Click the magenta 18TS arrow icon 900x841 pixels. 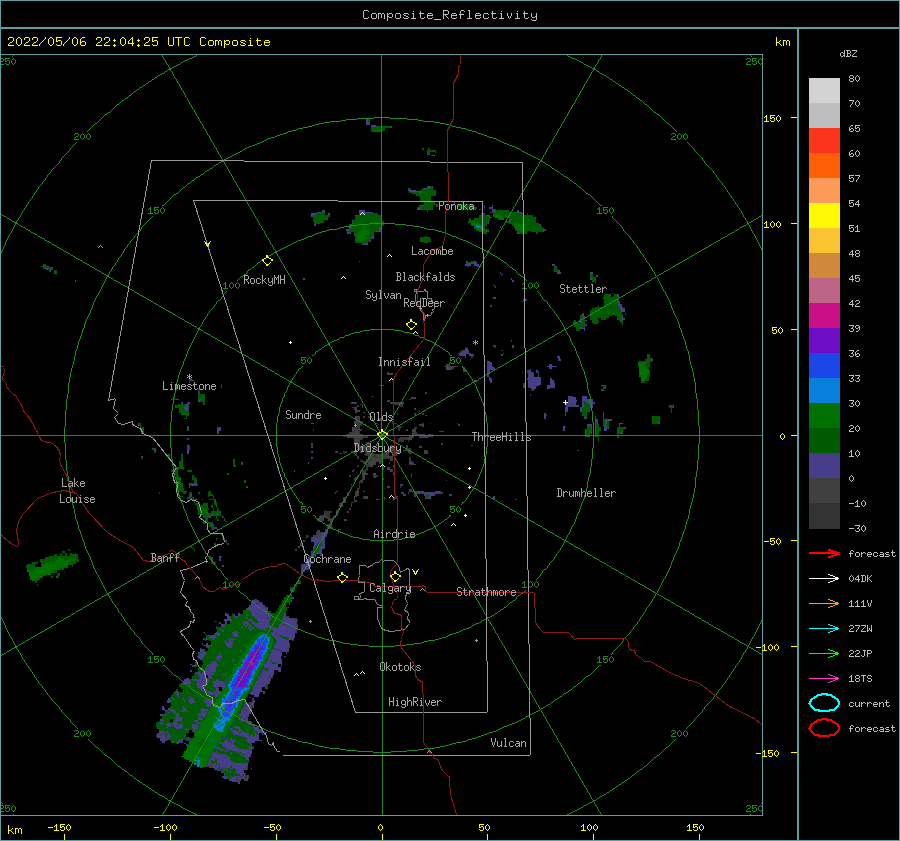(824, 679)
